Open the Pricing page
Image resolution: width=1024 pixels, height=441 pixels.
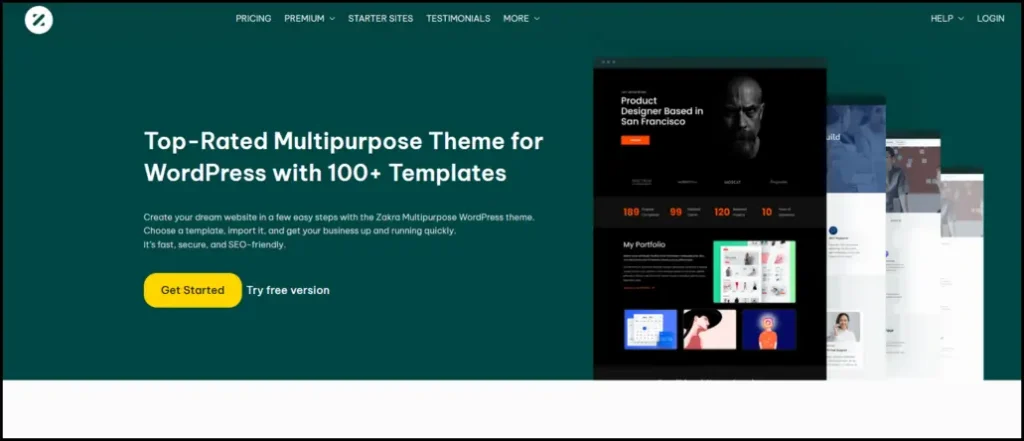(x=253, y=18)
